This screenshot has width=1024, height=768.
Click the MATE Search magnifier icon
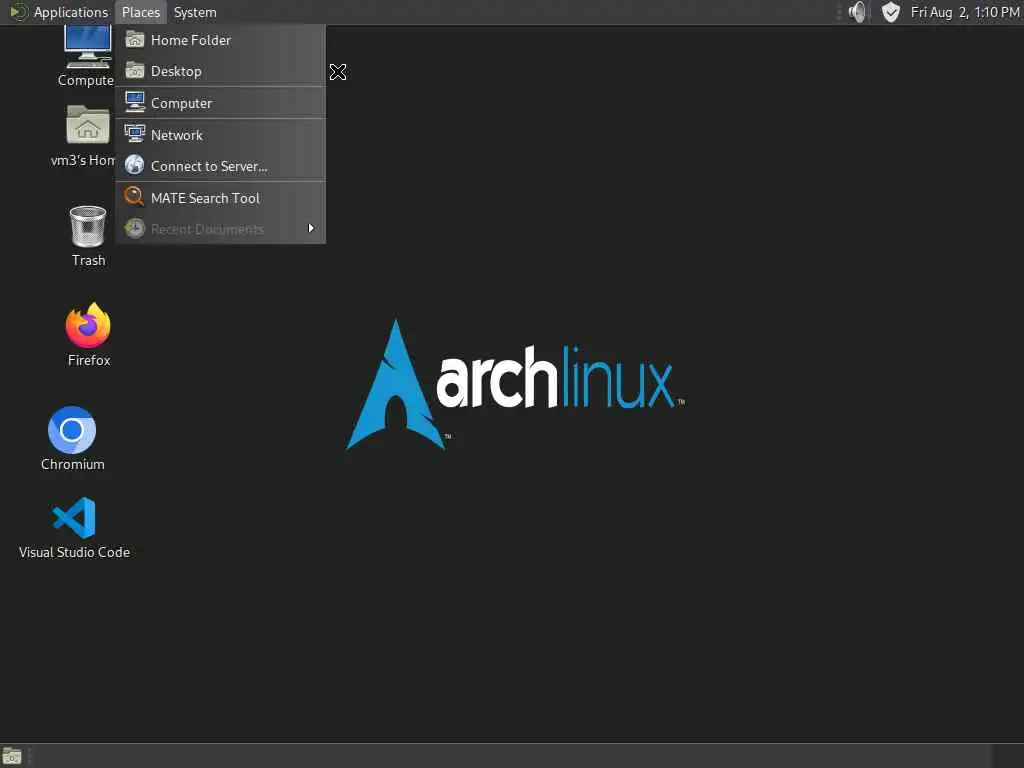tap(135, 197)
